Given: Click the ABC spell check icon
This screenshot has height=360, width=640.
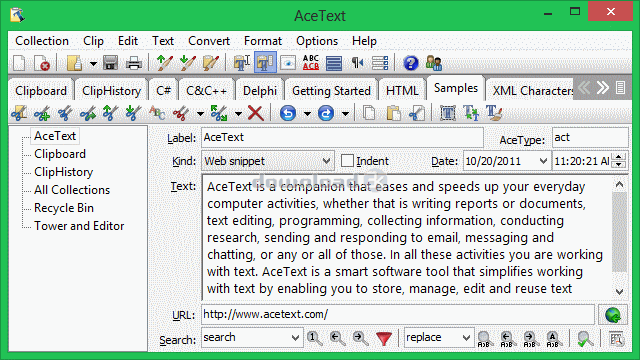Looking at the screenshot, I should [x=311, y=63].
